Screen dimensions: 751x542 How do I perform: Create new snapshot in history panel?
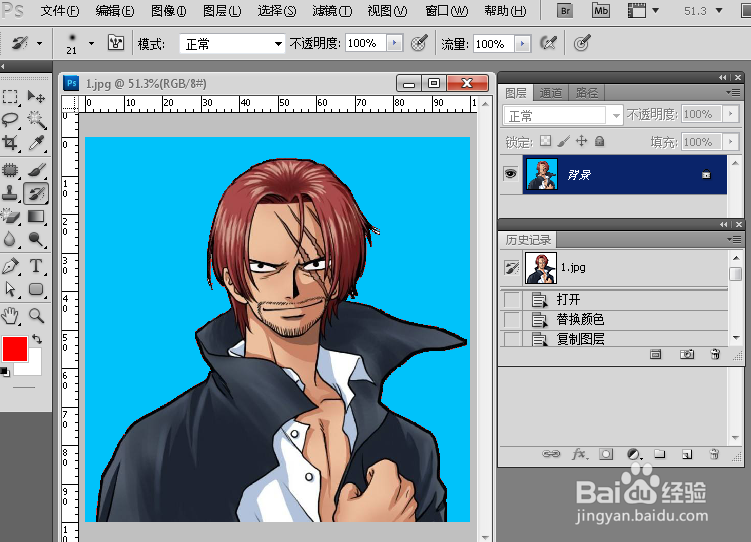click(x=687, y=354)
